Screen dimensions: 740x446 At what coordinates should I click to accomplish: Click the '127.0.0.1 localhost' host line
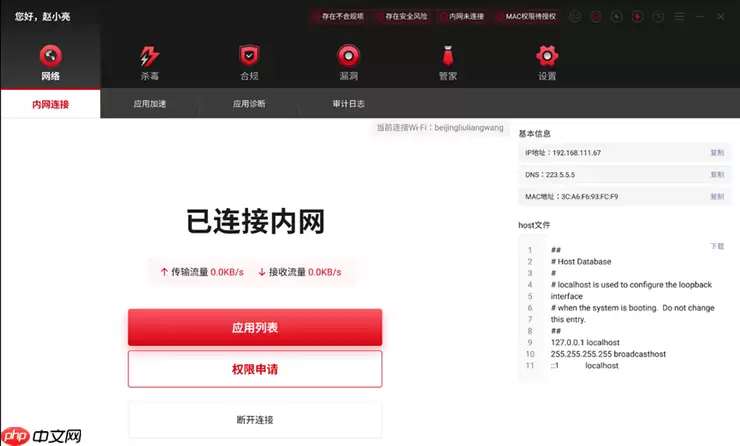pyautogui.click(x=585, y=342)
